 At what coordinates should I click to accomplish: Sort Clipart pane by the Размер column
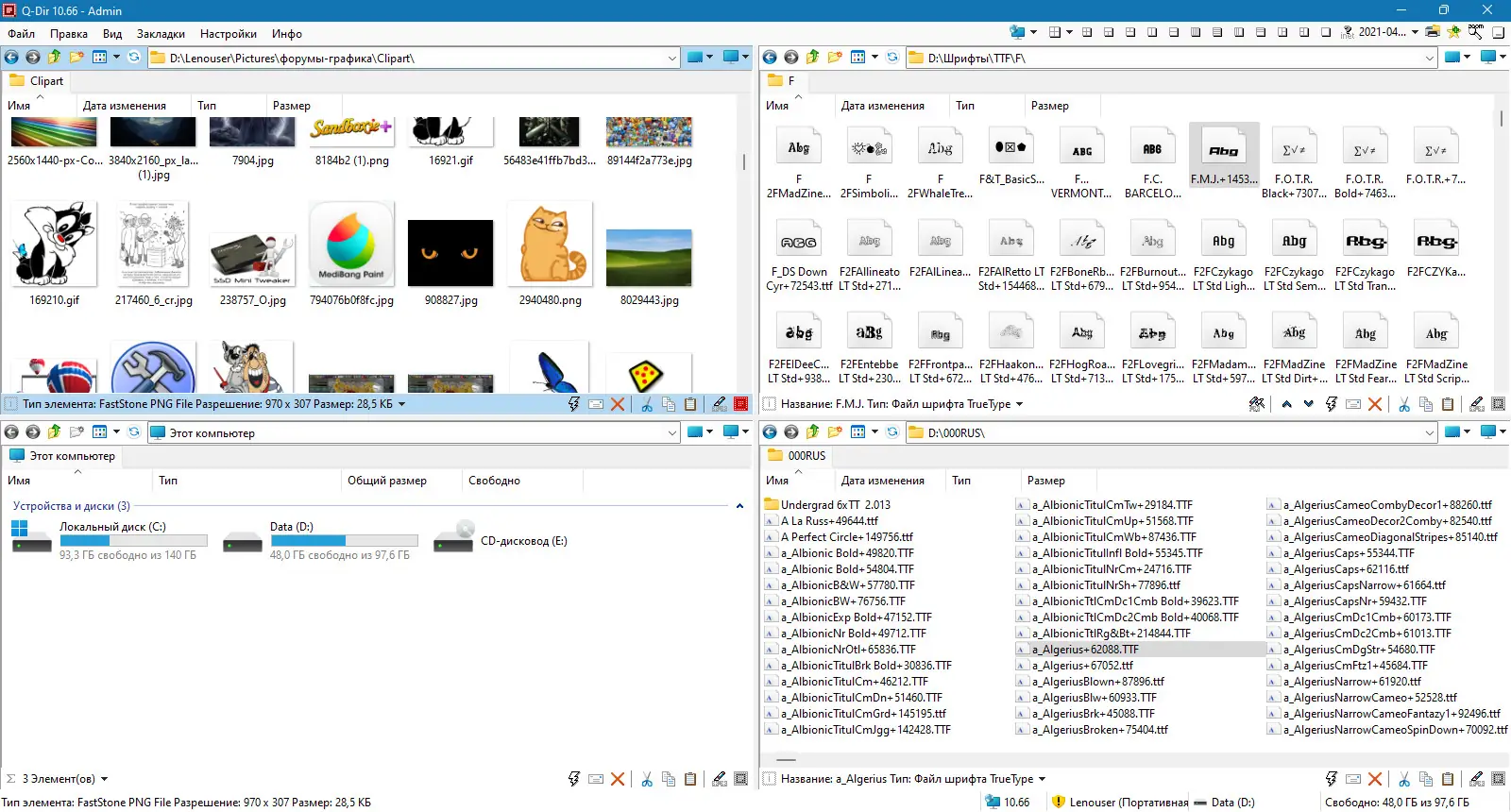tap(292, 106)
